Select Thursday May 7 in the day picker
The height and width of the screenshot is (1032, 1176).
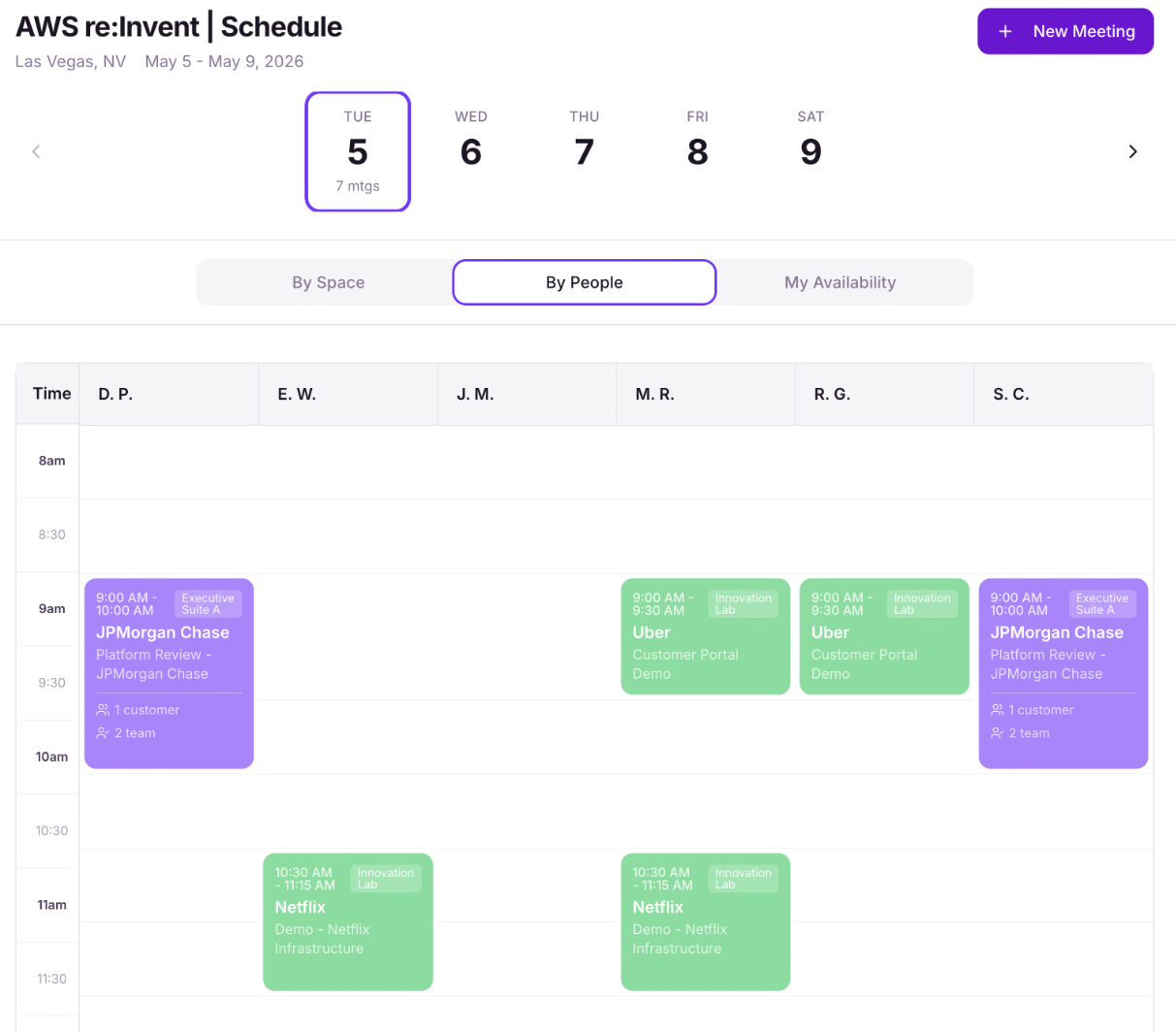pyautogui.click(x=584, y=144)
